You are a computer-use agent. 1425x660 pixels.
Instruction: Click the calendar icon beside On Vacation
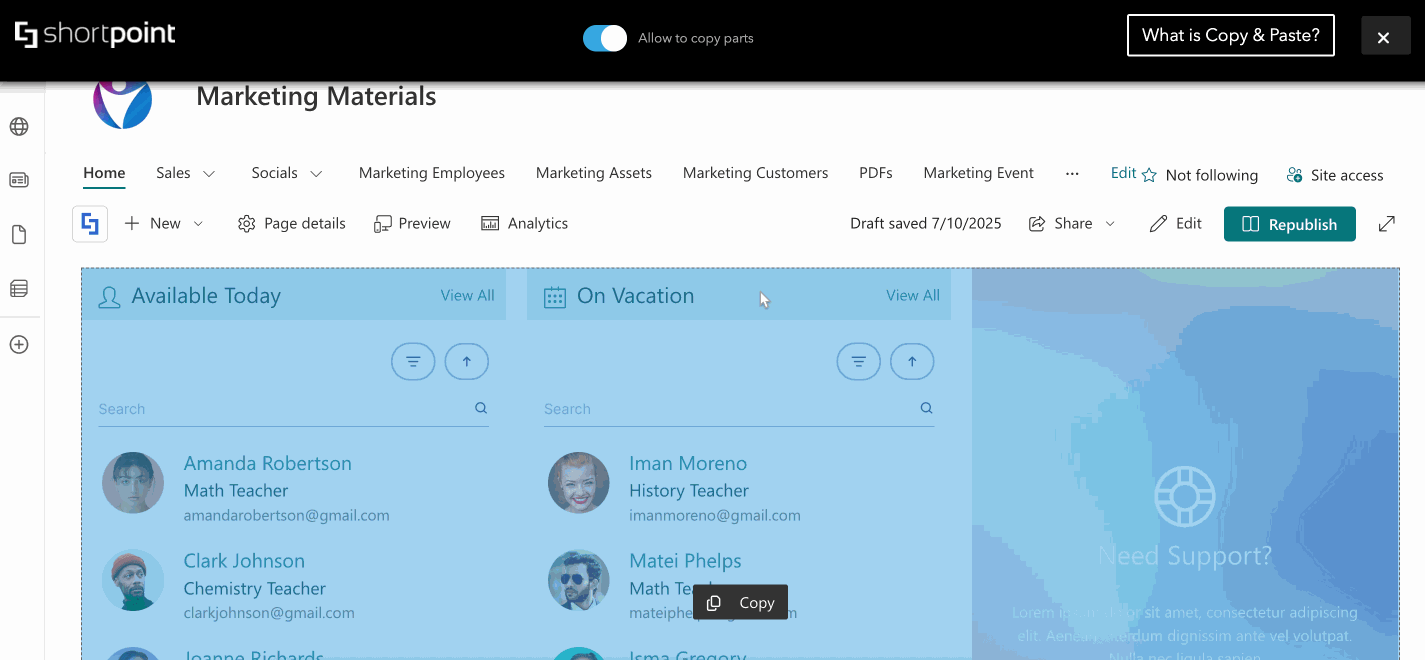(x=555, y=297)
